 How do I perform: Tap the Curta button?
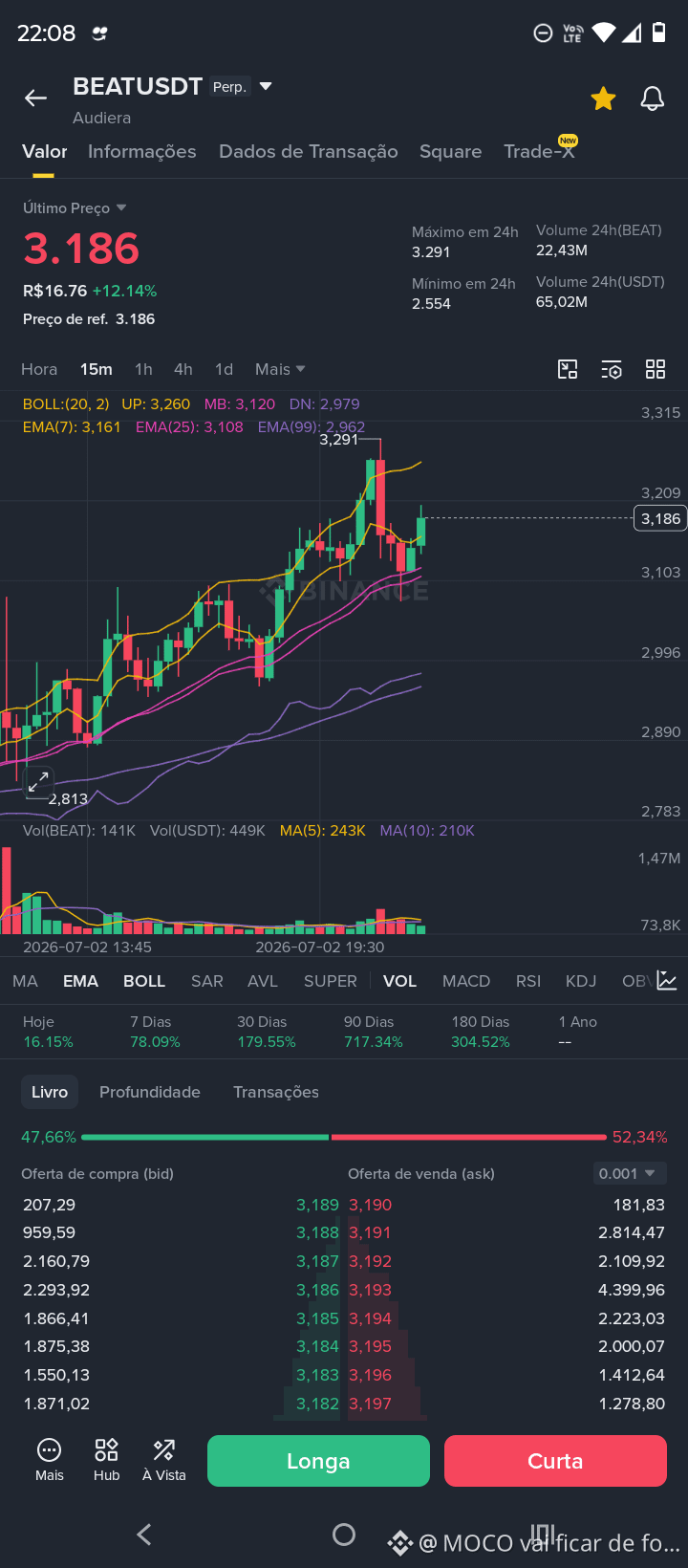(555, 1461)
